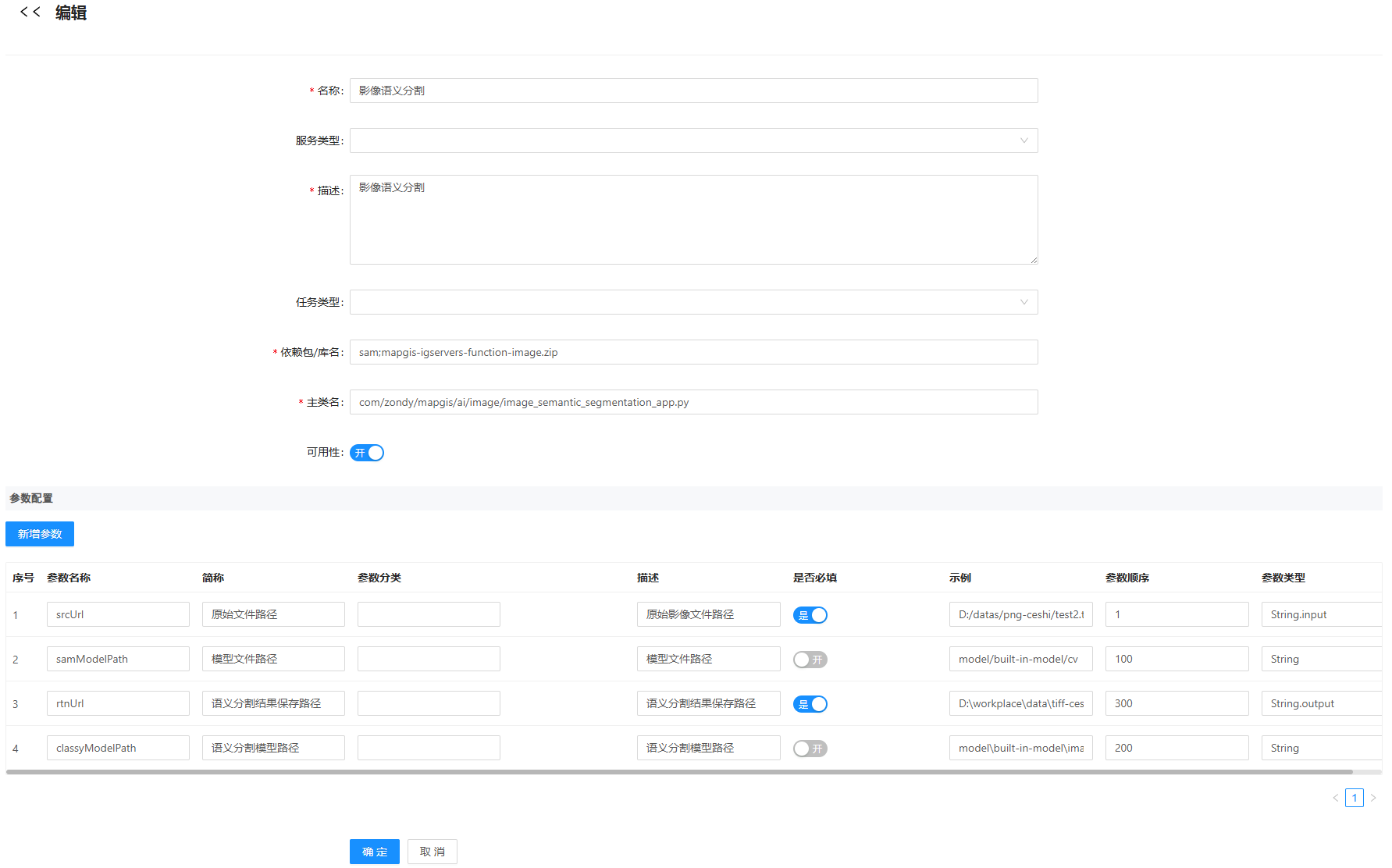The height and width of the screenshot is (868, 1392).
Task: Focus the 名称 name input field
Action: click(693, 91)
